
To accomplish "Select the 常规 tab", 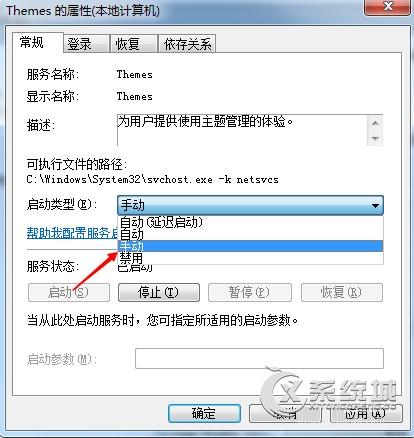I will click(38, 43).
